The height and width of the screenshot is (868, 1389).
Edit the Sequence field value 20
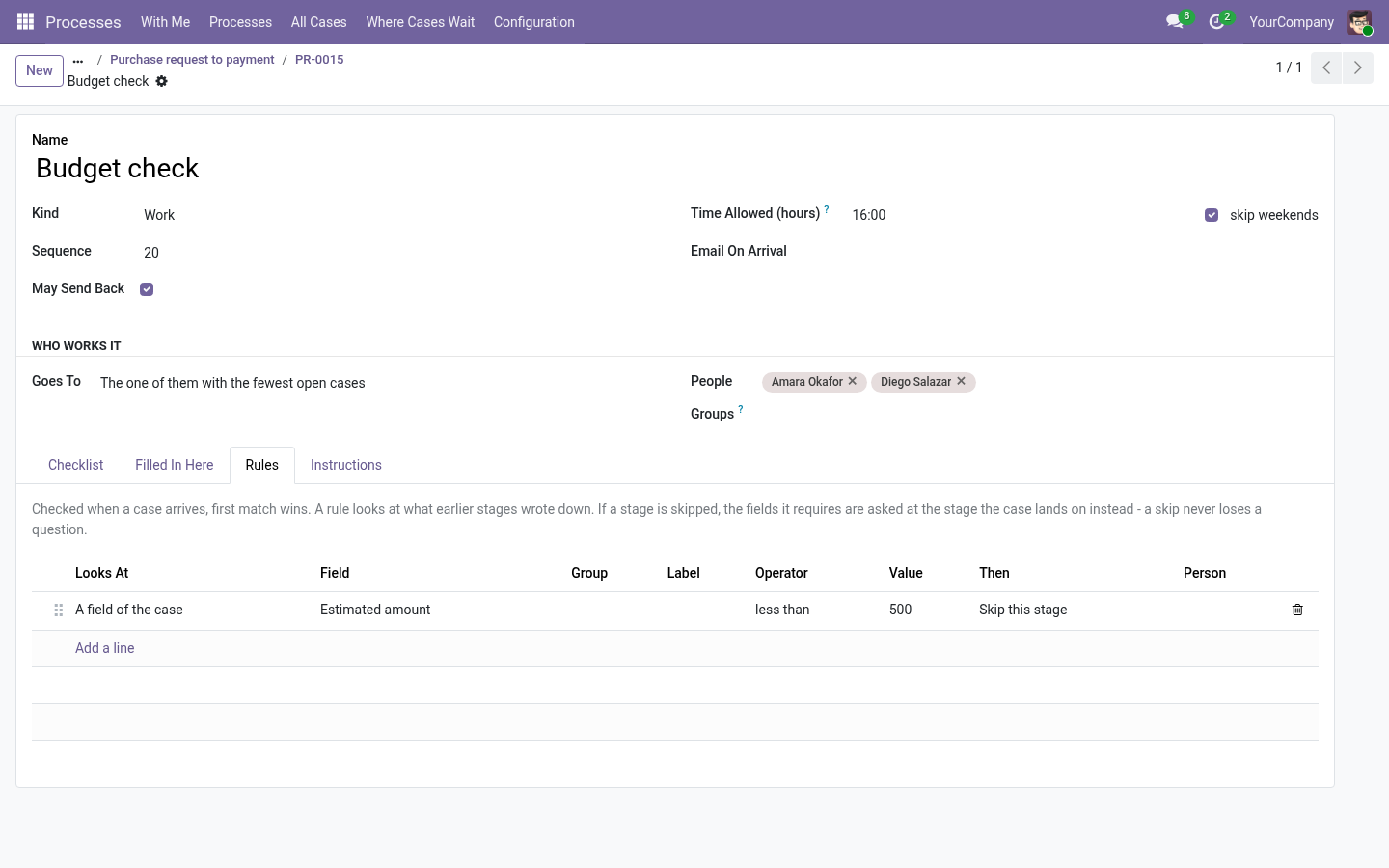[401, 253]
